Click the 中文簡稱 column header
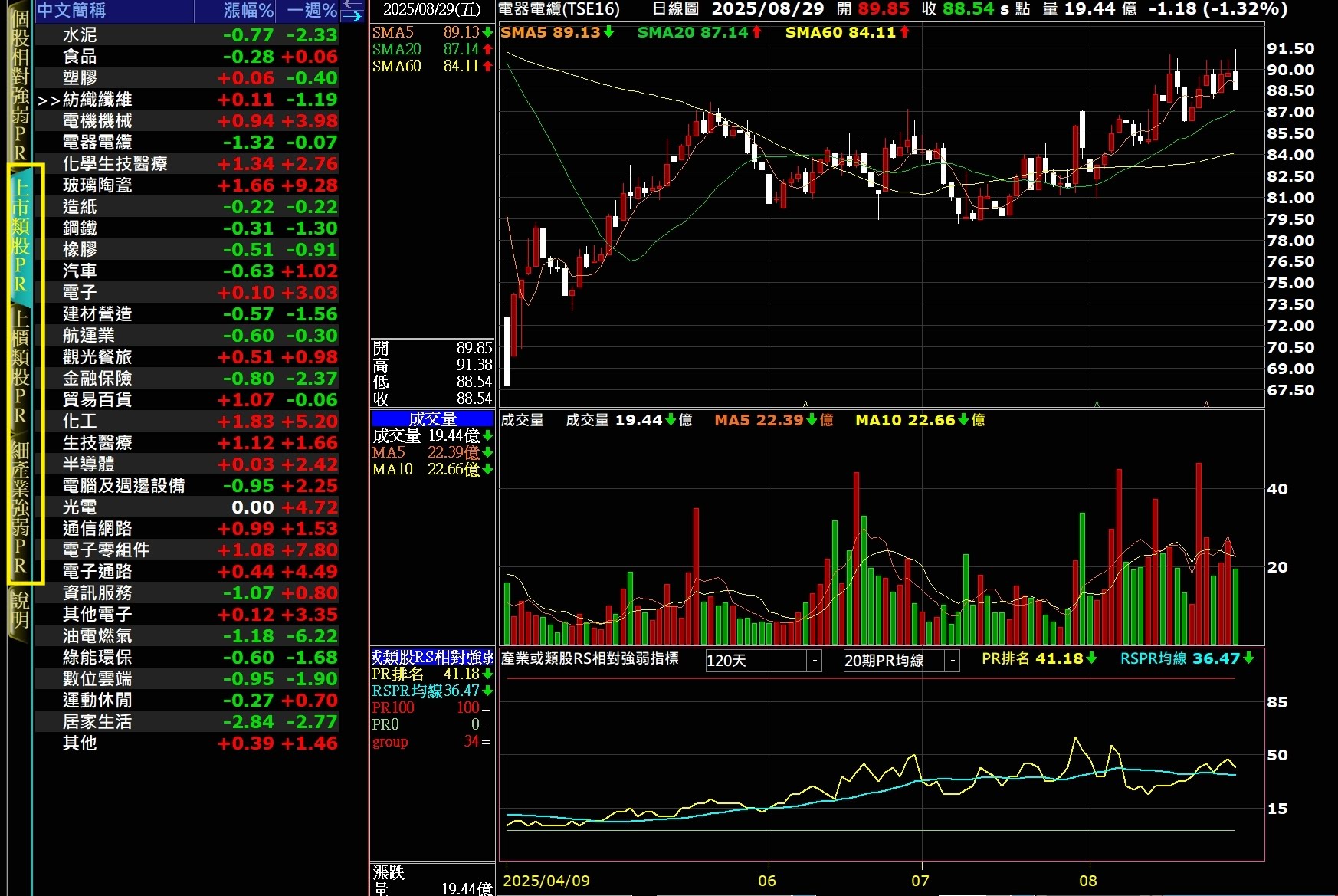 [x=72, y=11]
